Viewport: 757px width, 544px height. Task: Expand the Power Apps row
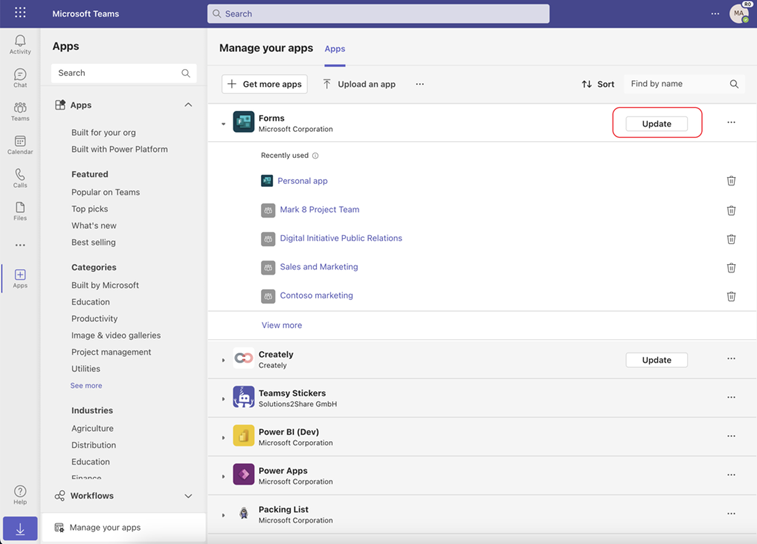click(x=223, y=476)
